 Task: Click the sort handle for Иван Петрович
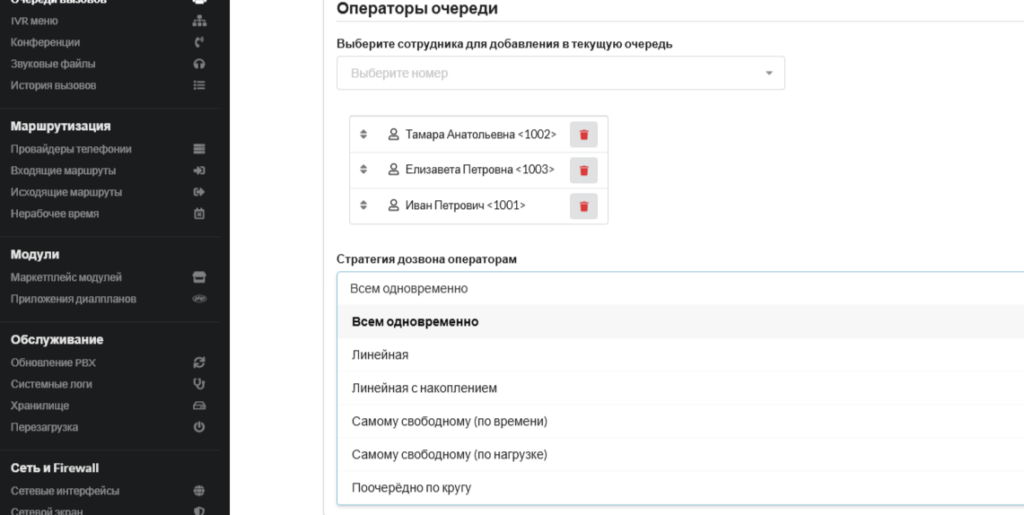point(364,206)
